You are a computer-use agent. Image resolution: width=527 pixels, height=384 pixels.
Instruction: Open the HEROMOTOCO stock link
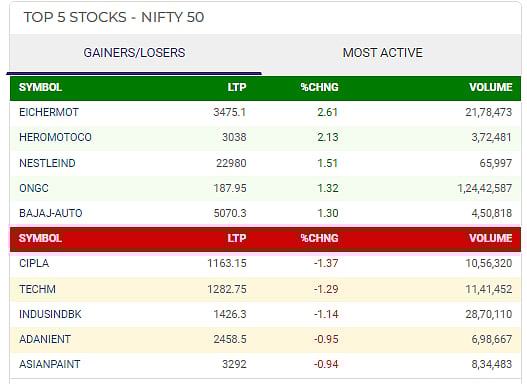(x=55, y=137)
